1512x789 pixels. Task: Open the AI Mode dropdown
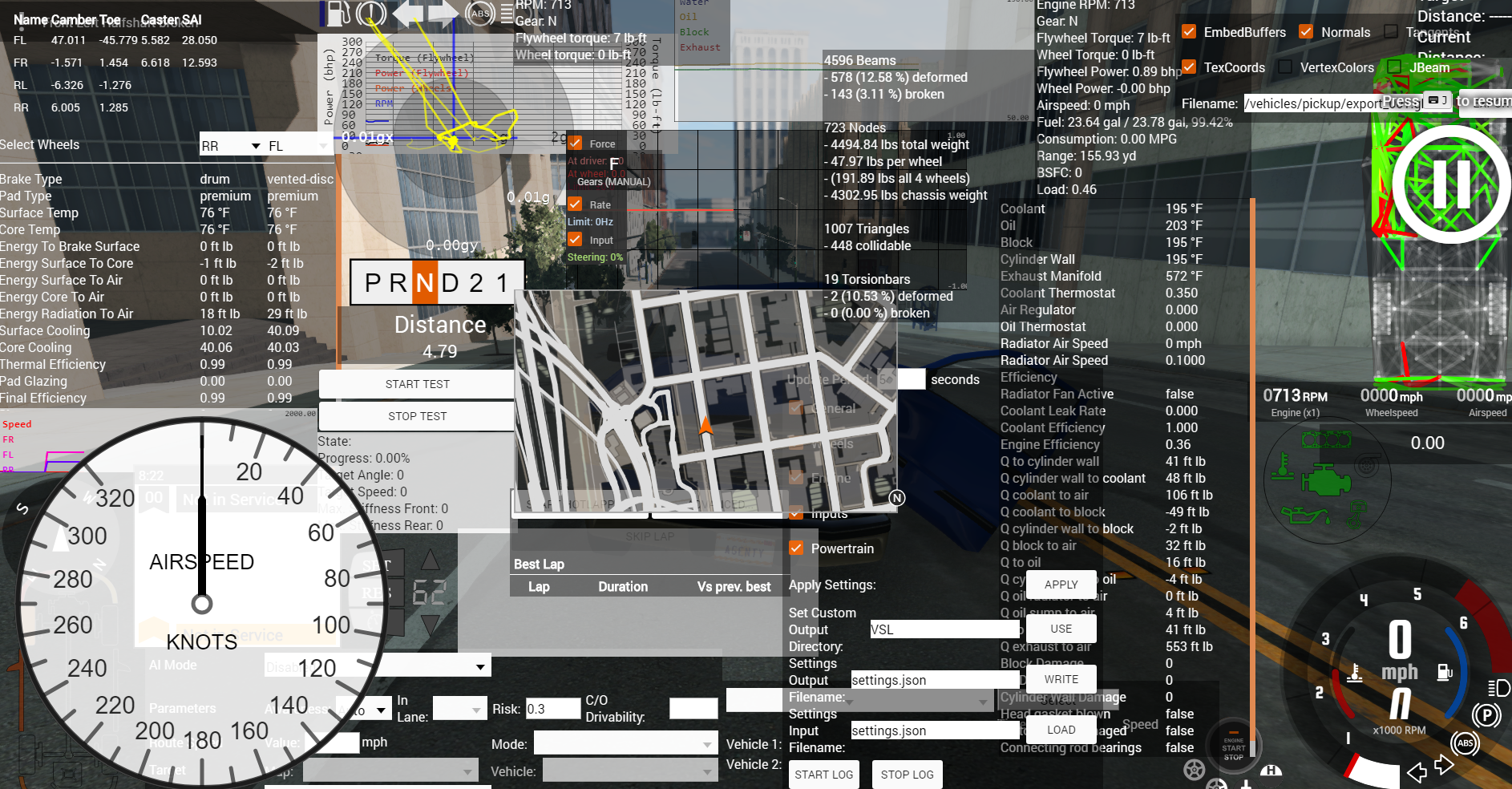tap(377, 666)
